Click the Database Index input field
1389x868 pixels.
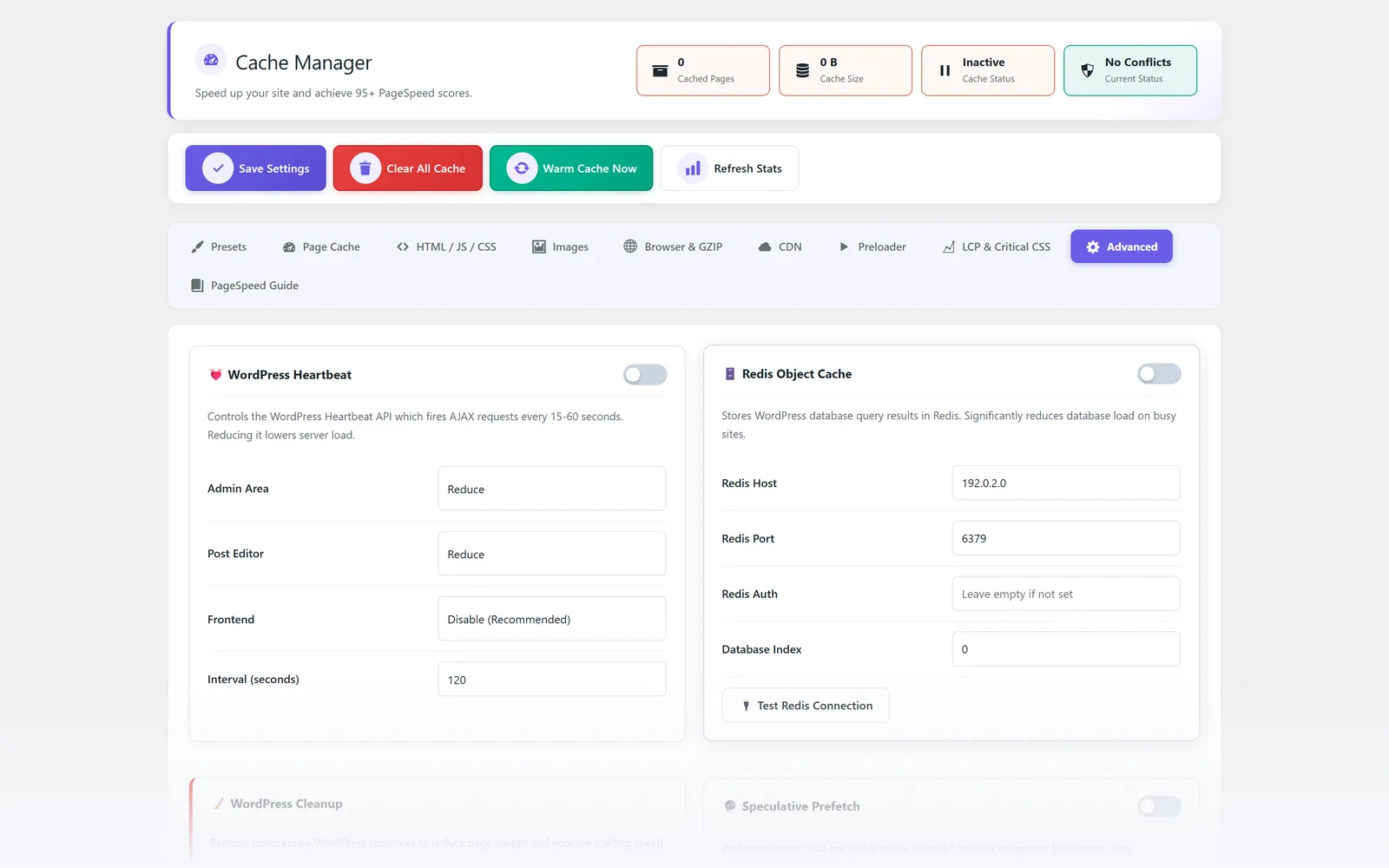1066,649
